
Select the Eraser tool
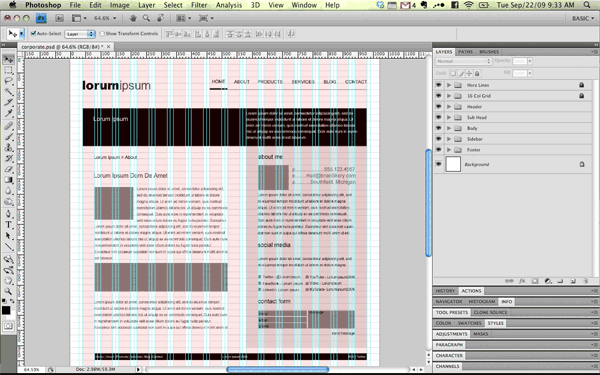pyautogui.click(x=8, y=169)
